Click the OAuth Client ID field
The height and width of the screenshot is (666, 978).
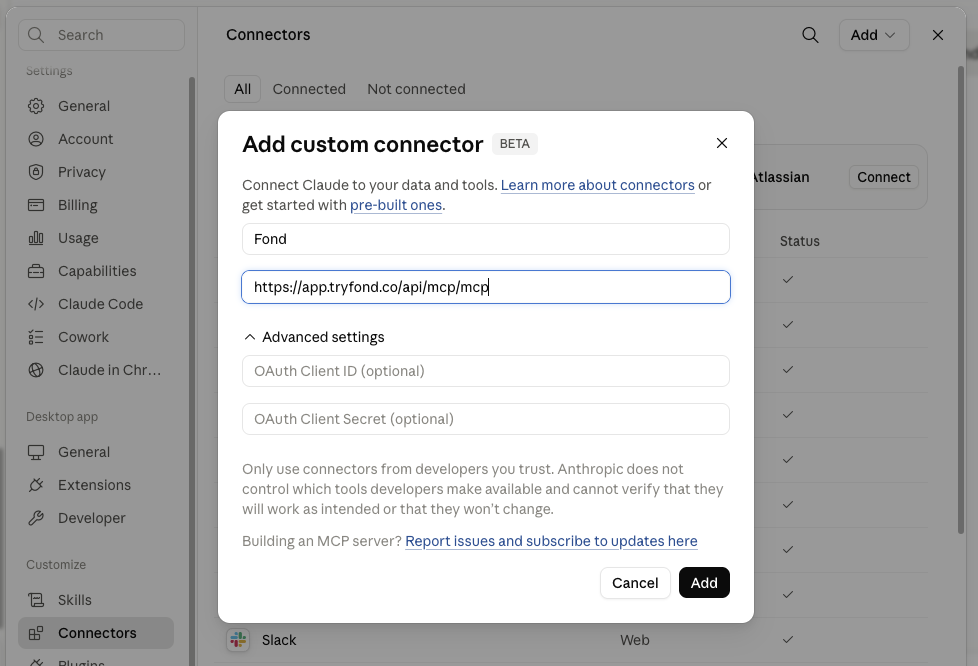[x=486, y=371]
